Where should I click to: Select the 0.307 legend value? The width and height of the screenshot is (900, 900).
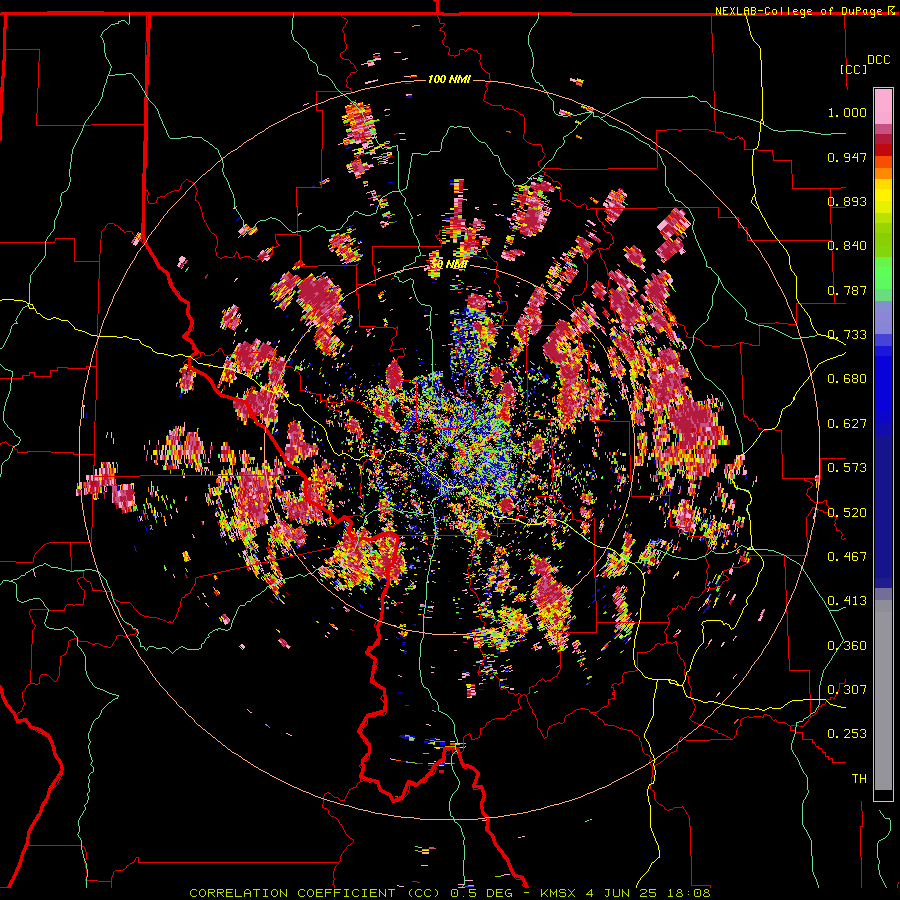click(847, 689)
